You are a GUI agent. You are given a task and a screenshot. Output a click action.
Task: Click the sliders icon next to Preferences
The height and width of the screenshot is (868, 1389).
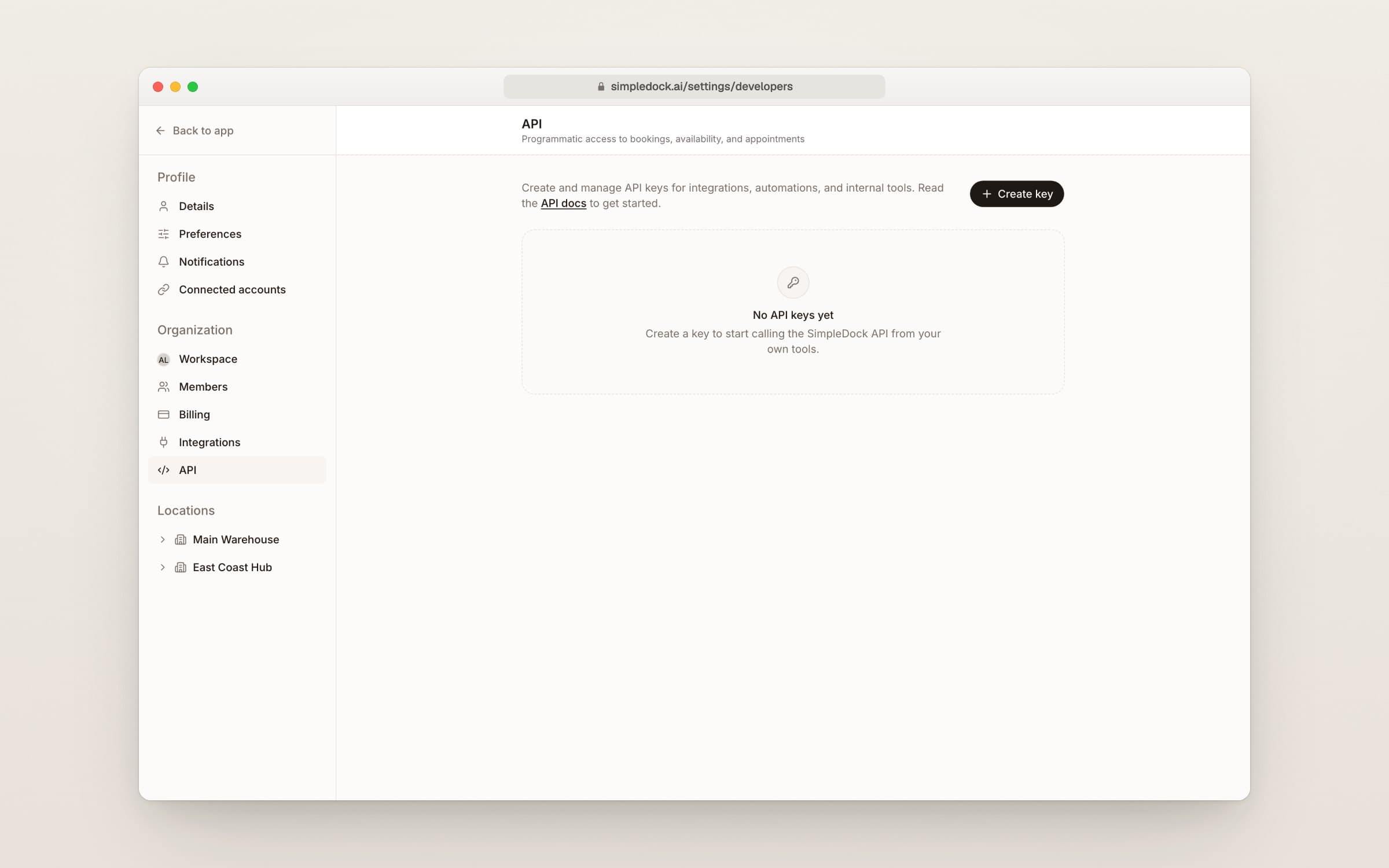[x=164, y=234]
